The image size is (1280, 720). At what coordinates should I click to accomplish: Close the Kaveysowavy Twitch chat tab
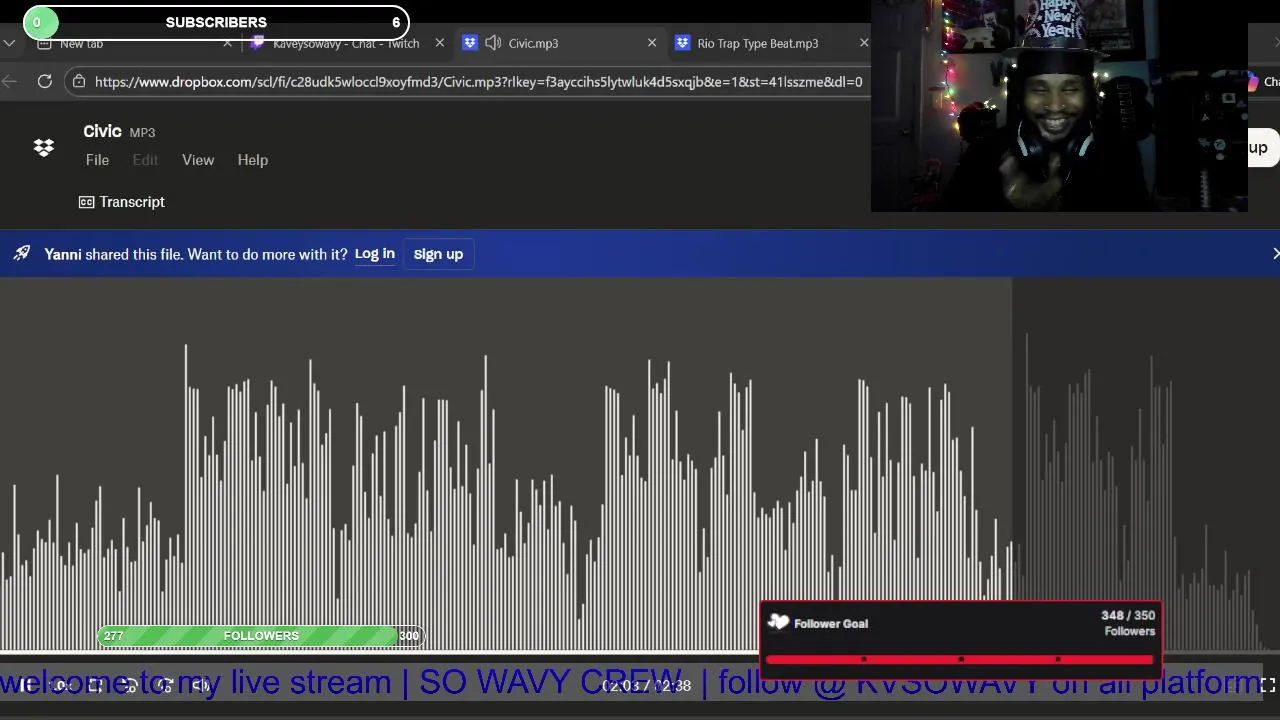tap(439, 43)
